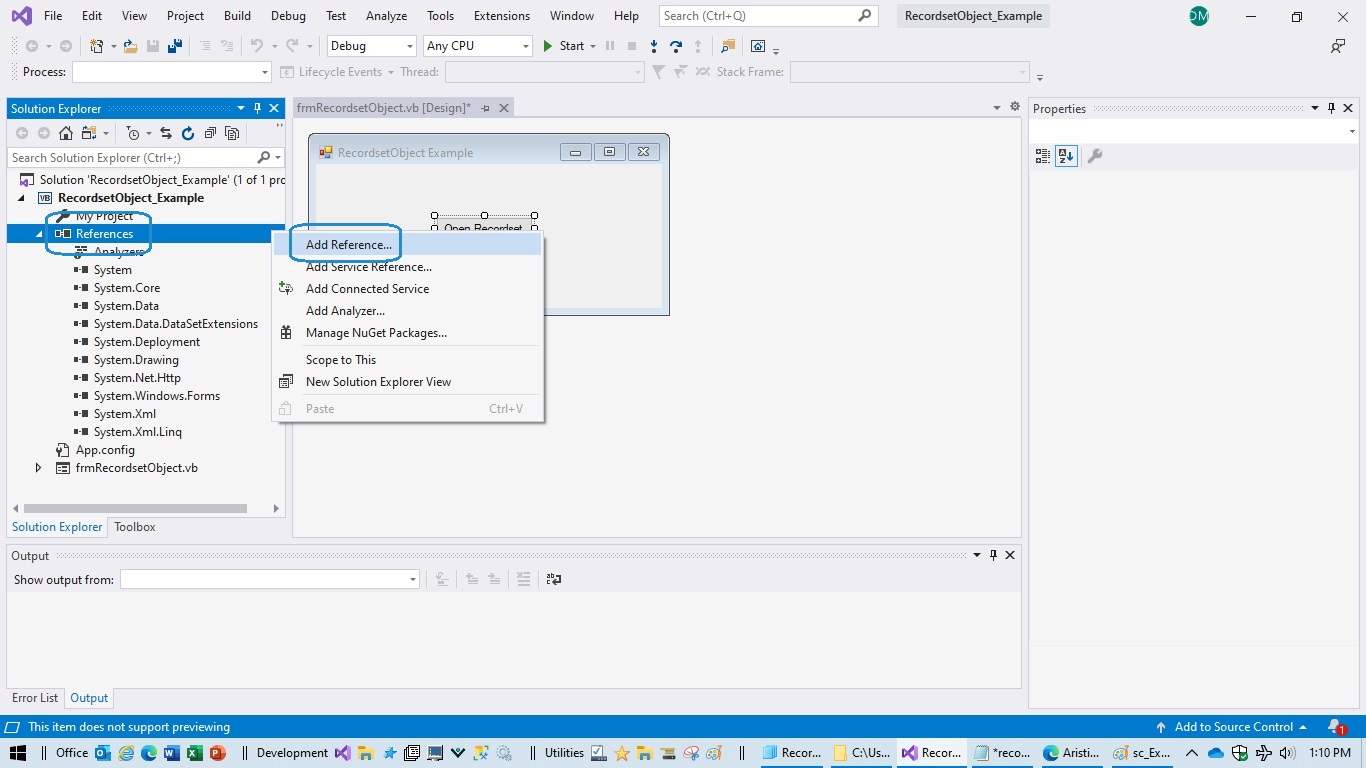
Task: Click the Undo icon on the toolbar
Action: click(257, 46)
